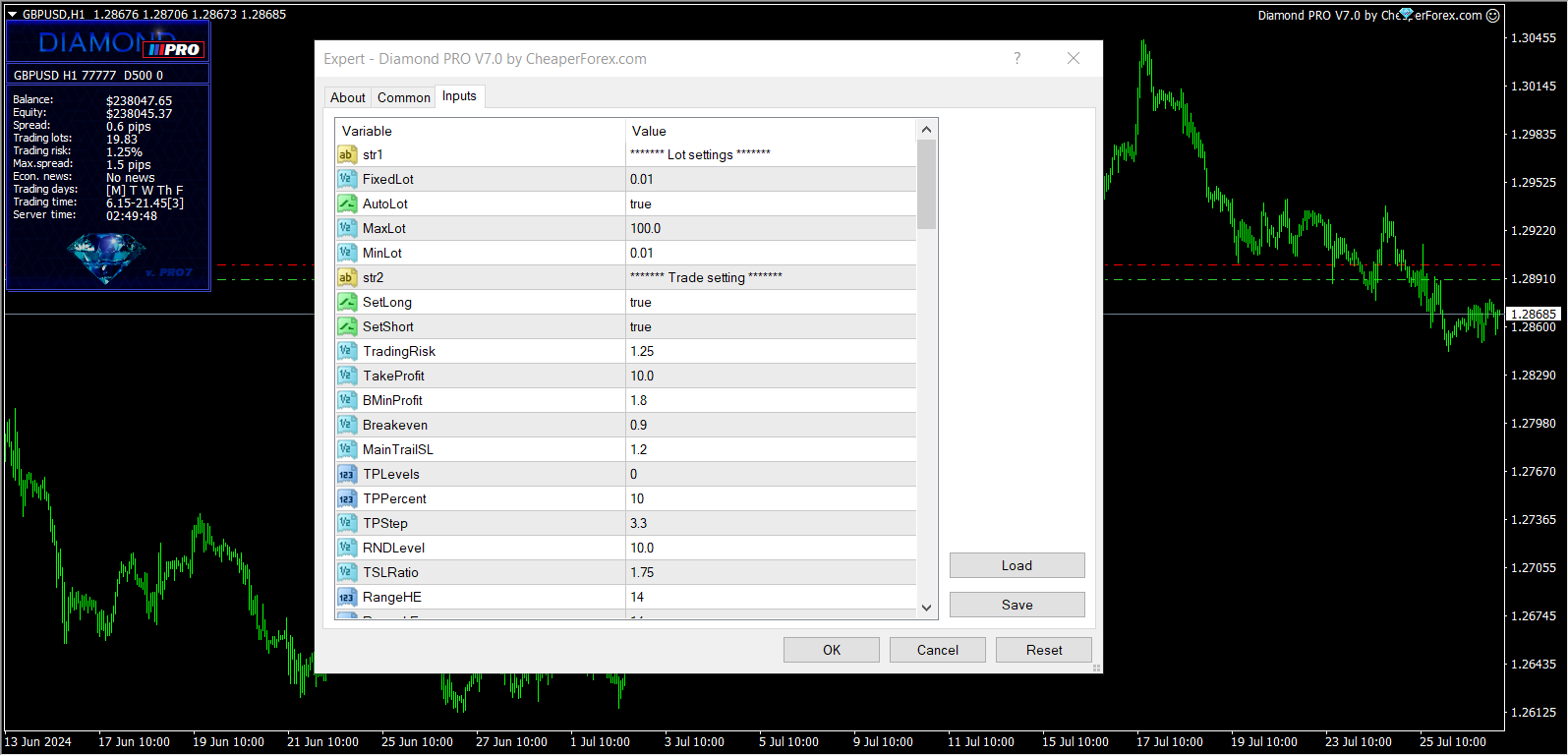The image size is (1568, 755).
Task: Click the smiley face expert icon
Action: click(x=1492, y=15)
